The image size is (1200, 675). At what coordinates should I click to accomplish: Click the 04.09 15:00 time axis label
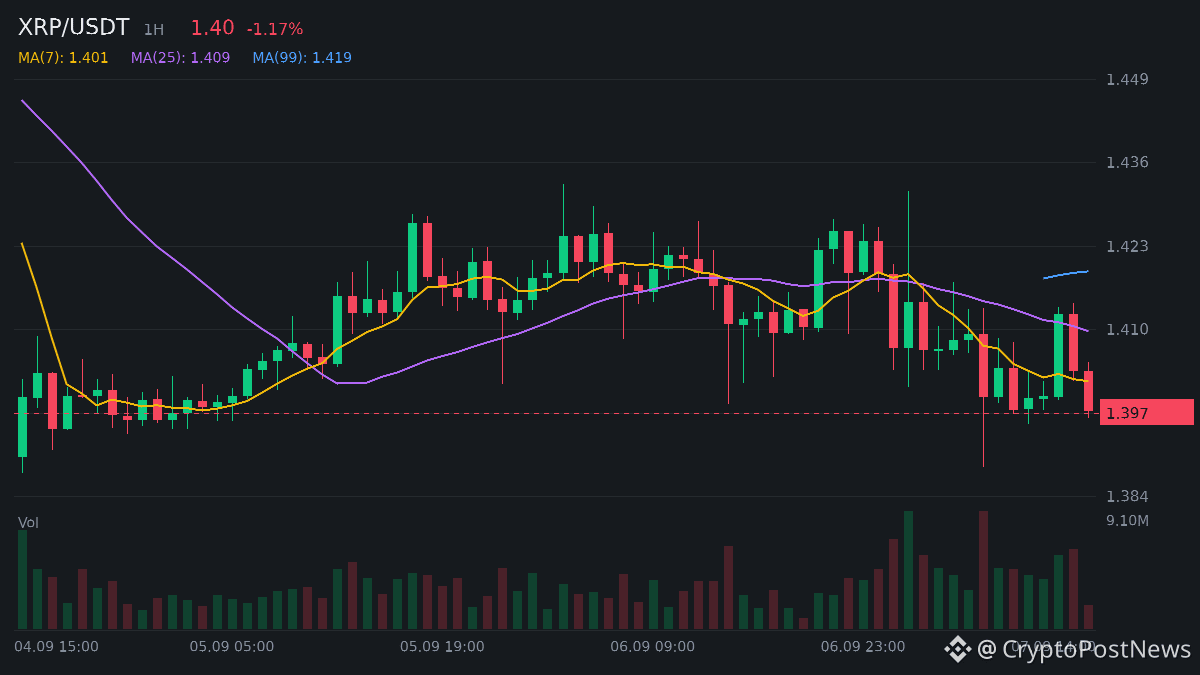(x=56, y=647)
